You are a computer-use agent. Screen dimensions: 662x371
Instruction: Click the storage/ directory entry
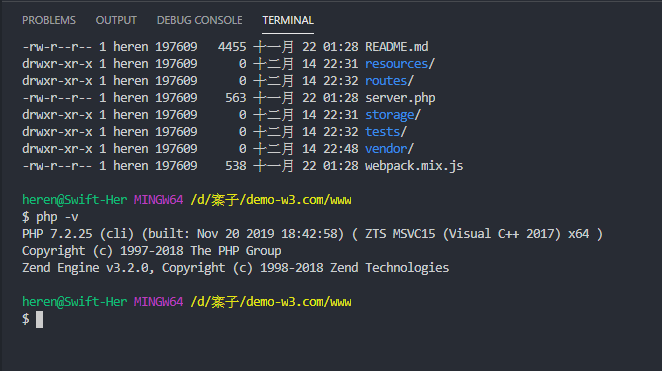tap(393, 115)
